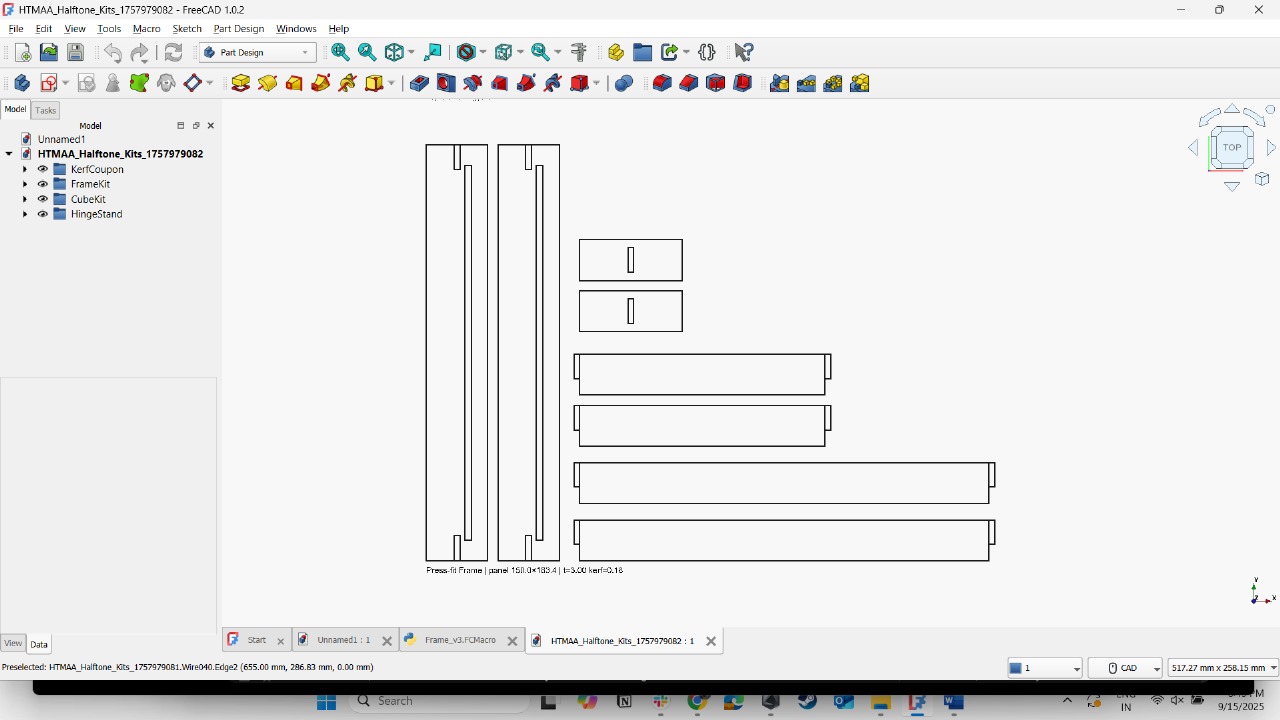Open the CAD navigation style dropdown
Screen dimensions: 1280x720
pyautogui.click(x=1126, y=668)
